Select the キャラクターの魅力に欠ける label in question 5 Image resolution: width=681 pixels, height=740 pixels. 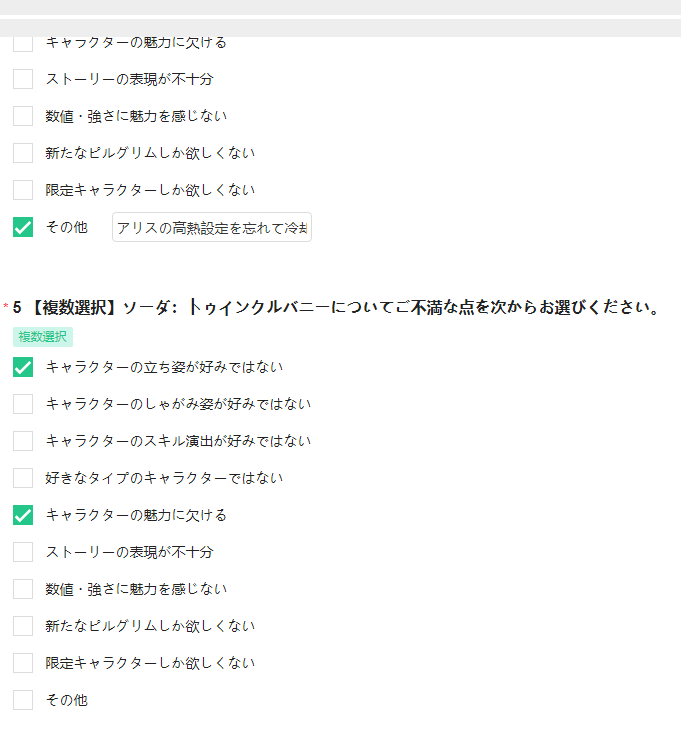(x=136, y=515)
